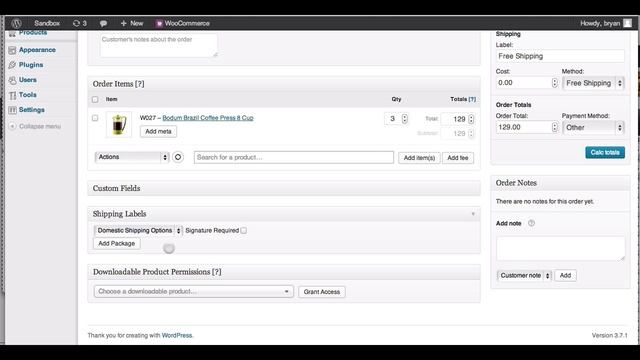
Task: Click the WooCommerce admin bar item
Action: click(x=183, y=23)
